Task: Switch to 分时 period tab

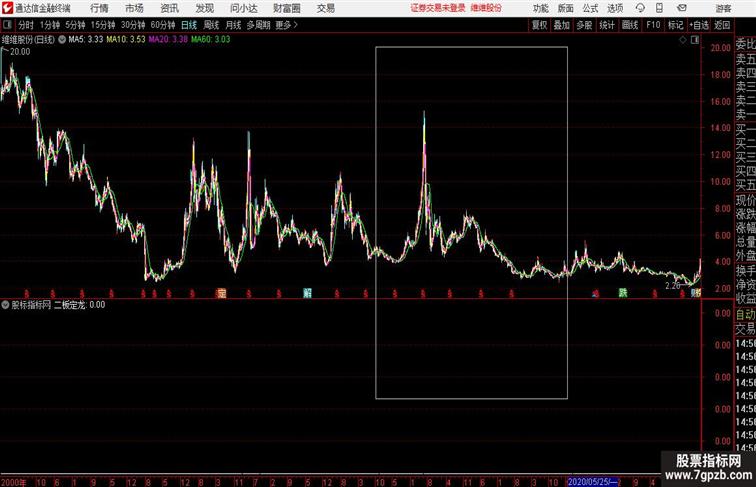Action: tap(26, 25)
